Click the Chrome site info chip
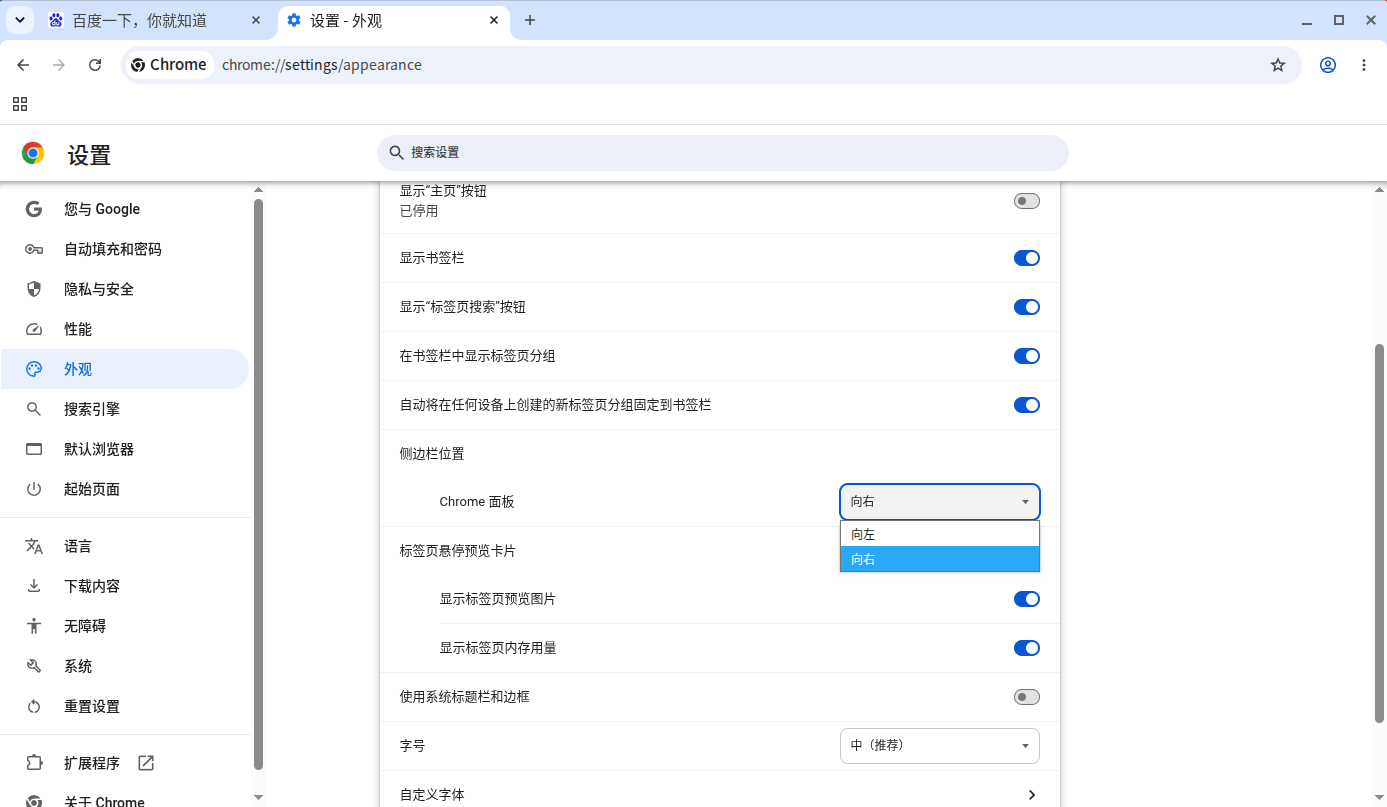 [x=169, y=65]
